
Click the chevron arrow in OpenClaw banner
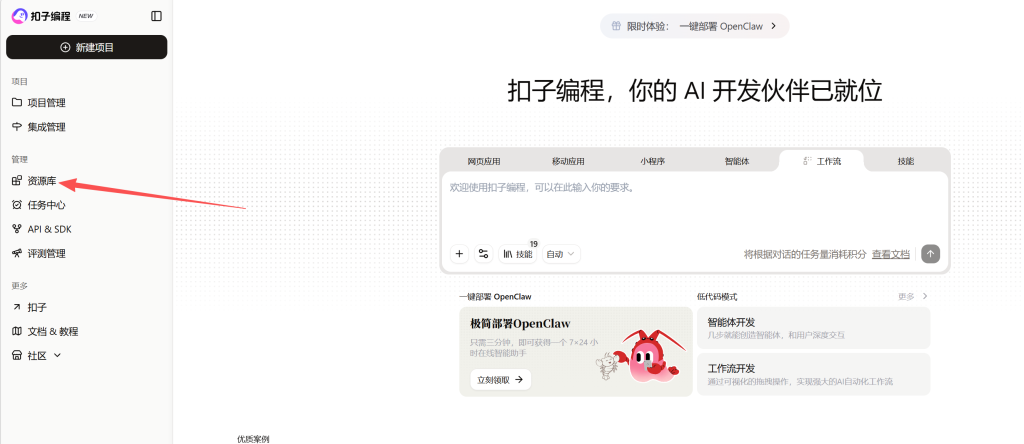pyautogui.click(x=774, y=26)
